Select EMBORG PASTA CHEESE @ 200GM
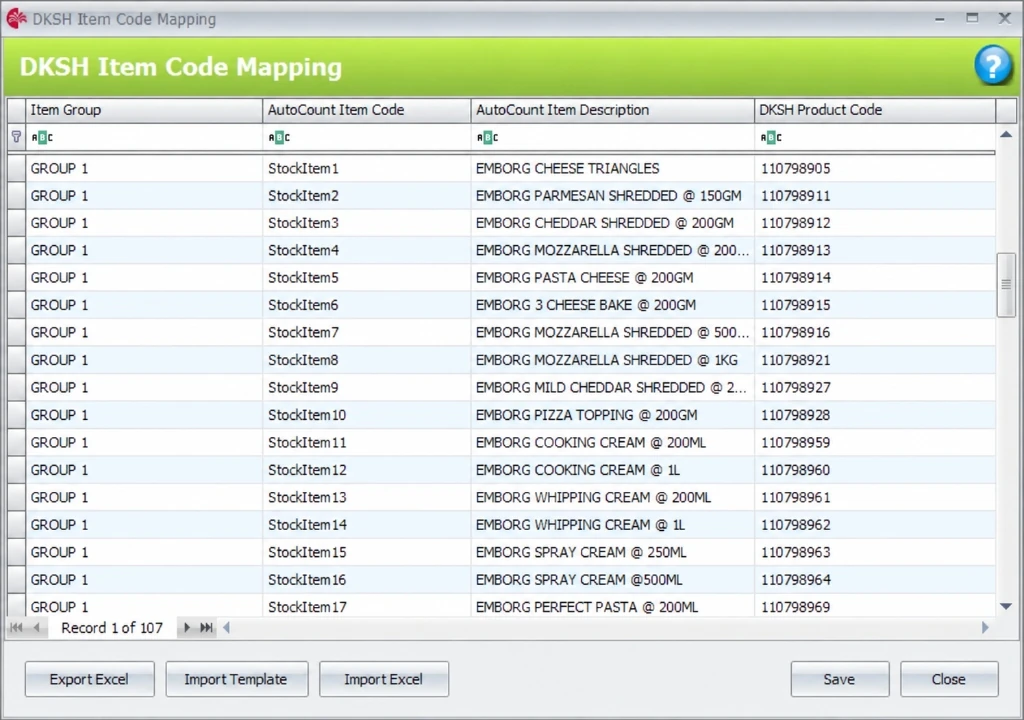This screenshot has width=1024, height=720. [x=613, y=278]
